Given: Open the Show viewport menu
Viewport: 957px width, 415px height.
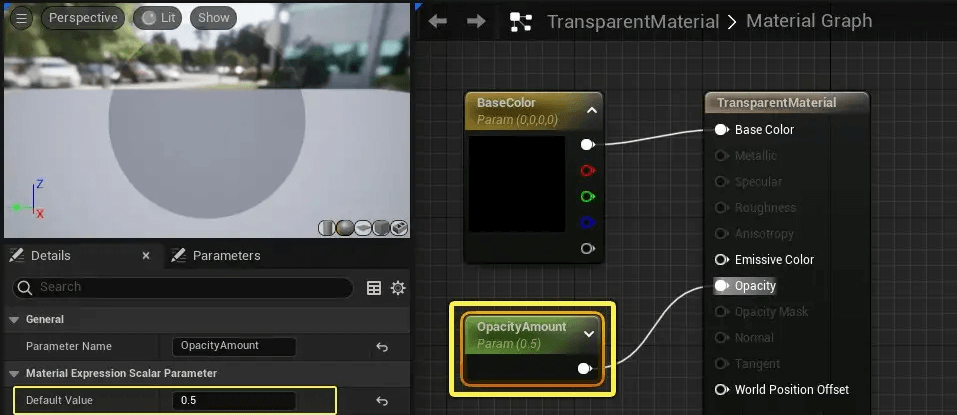Looking at the screenshot, I should (x=214, y=18).
